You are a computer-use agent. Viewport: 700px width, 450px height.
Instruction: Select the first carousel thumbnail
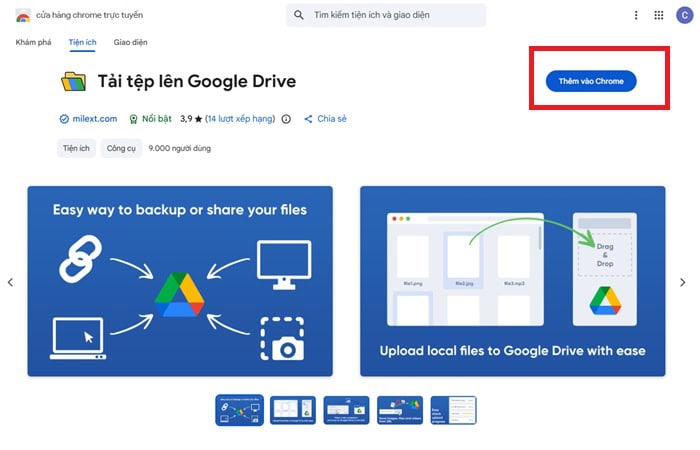click(x=240, y=410)
